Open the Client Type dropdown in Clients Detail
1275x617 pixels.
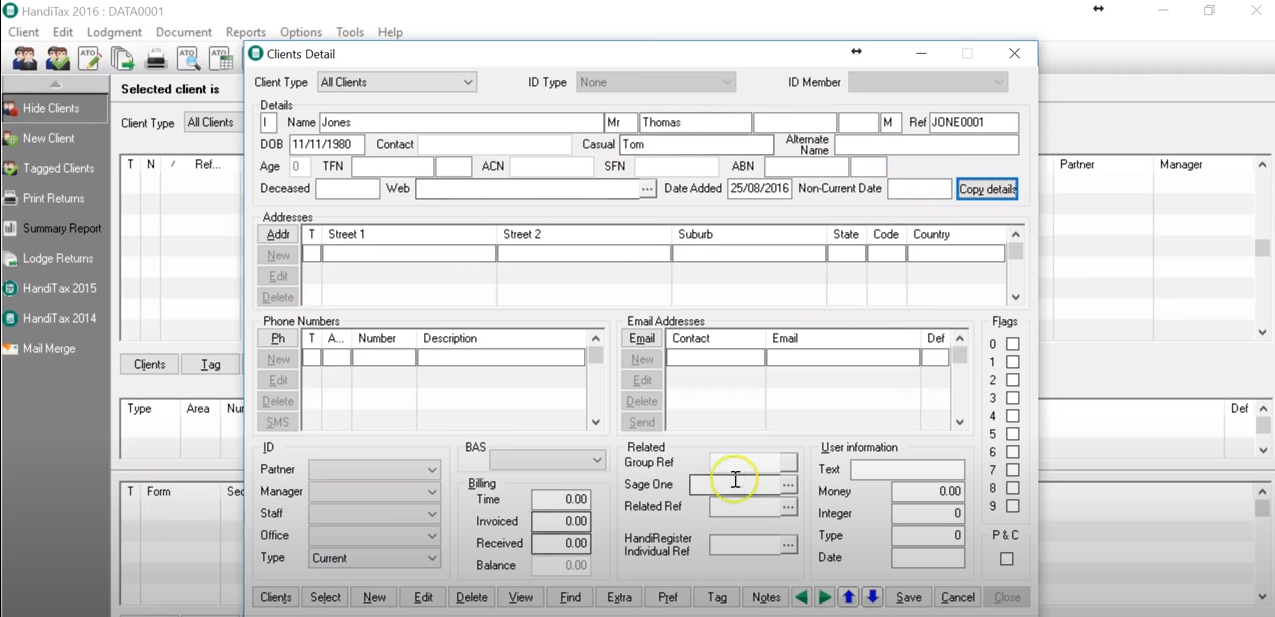click(396, 82)
